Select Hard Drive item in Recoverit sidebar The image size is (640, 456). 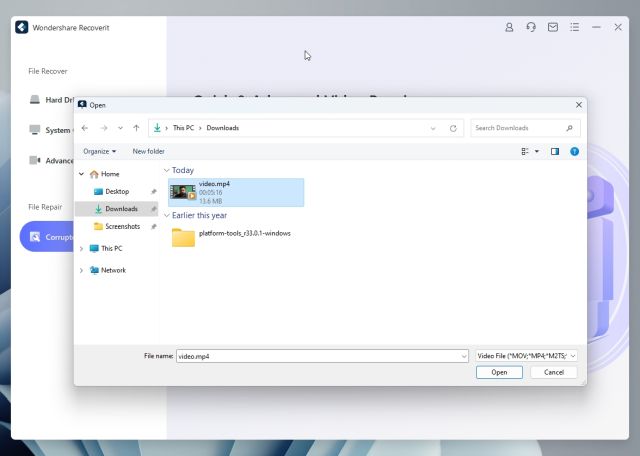tap(51, 100)
